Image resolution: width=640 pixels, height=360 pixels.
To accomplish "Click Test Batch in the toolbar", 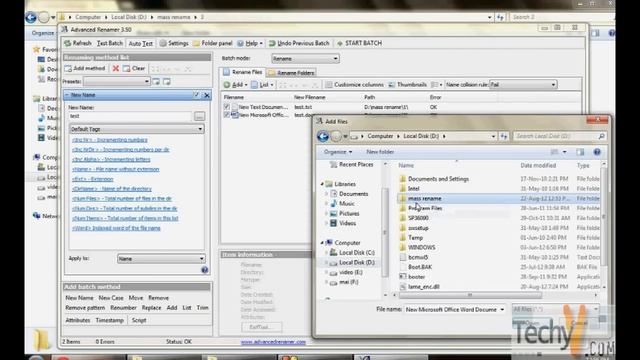I will point(109,43).
